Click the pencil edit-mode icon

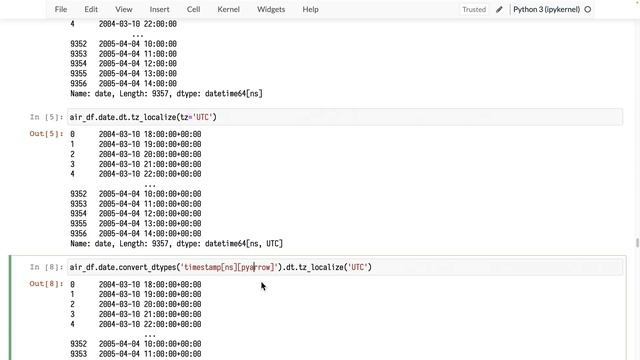point(499,9)
